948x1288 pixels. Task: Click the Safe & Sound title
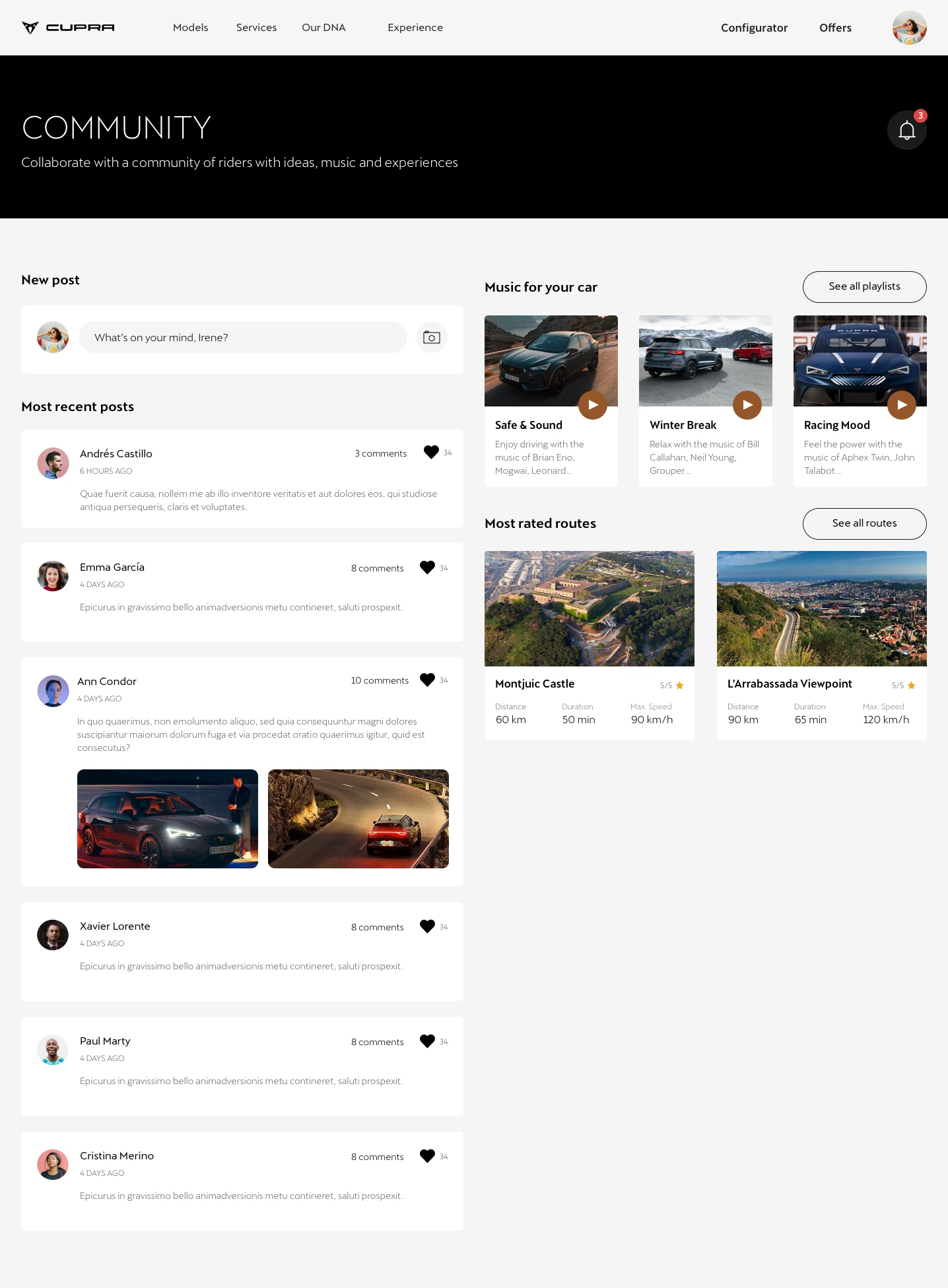point(529,425)
